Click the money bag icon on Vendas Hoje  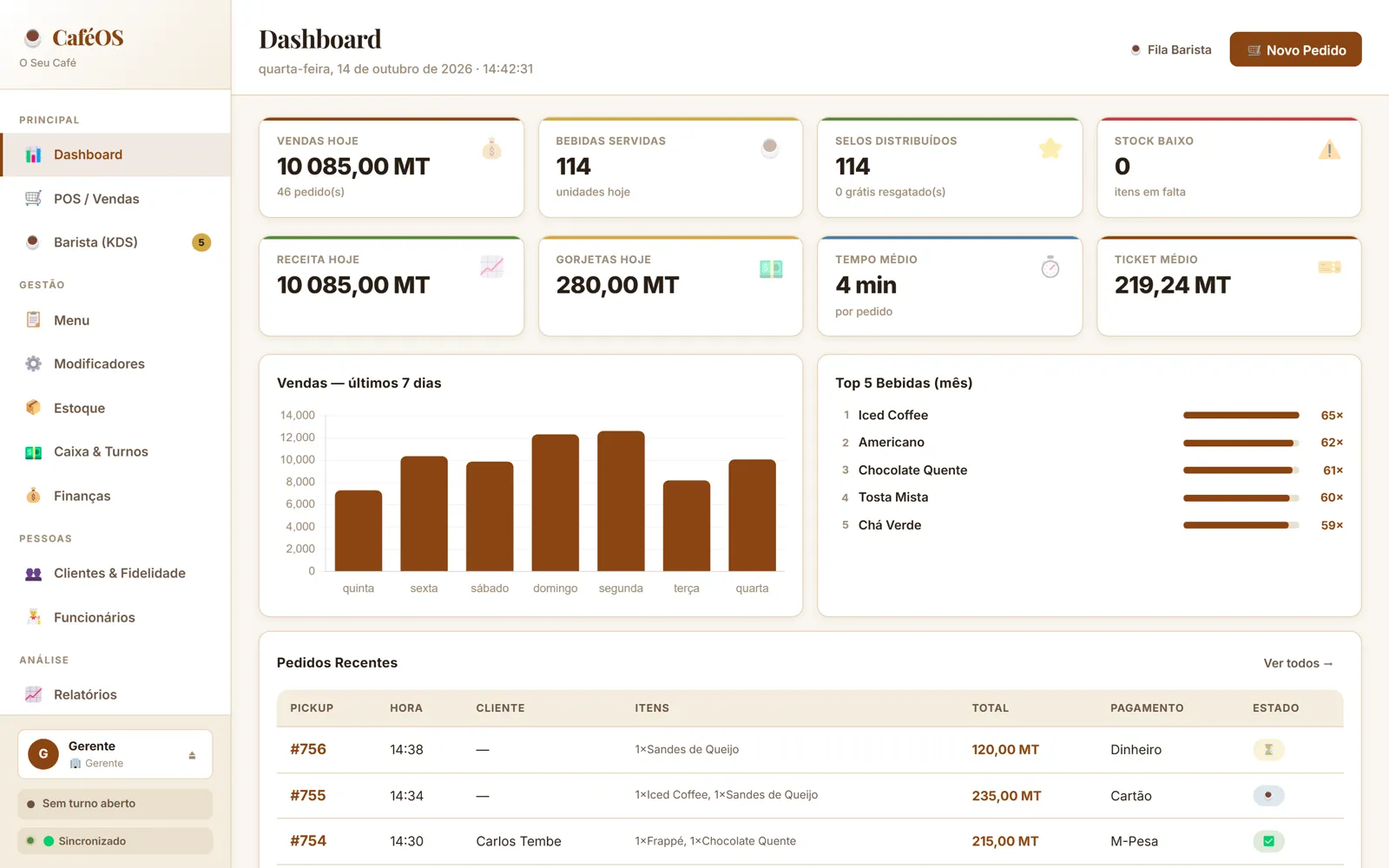(x=491, y=149)
